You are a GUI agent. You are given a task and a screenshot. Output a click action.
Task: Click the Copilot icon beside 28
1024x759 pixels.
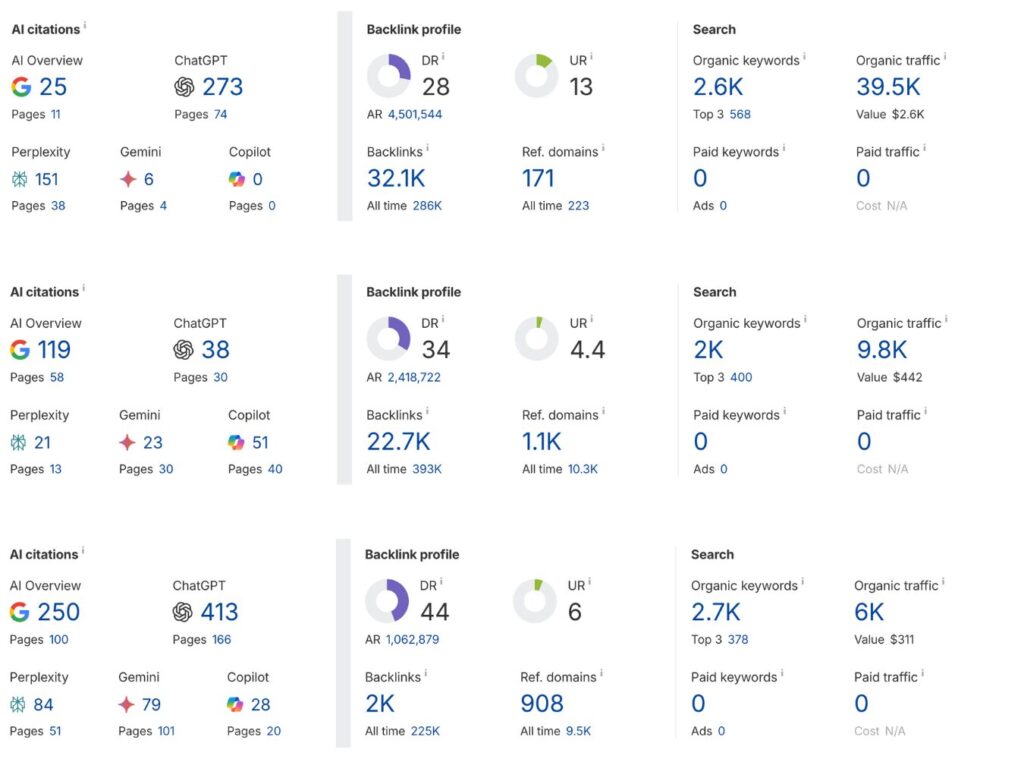pos(235,705)
